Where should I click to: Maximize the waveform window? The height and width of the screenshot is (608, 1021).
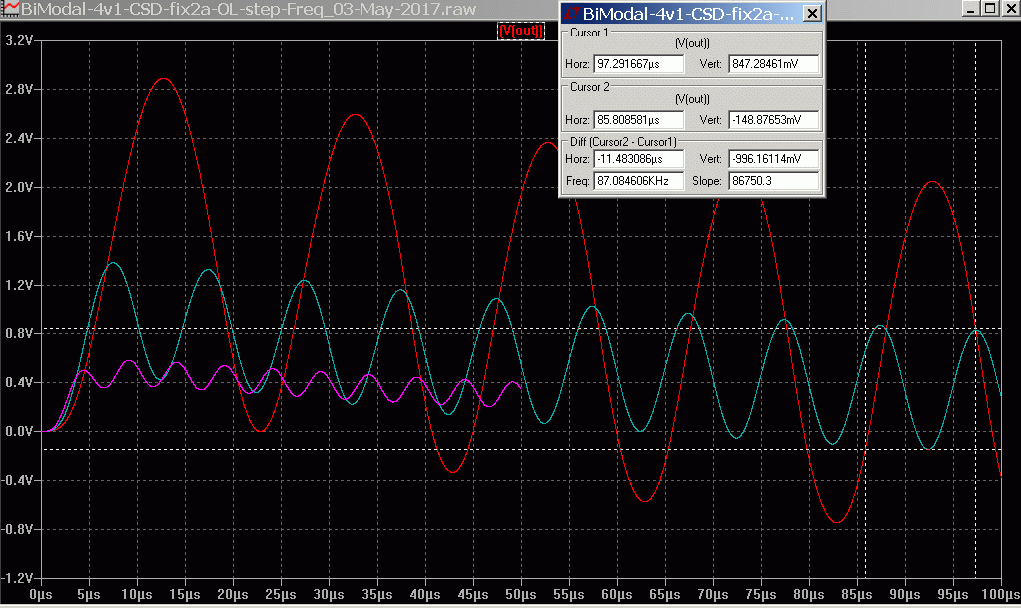pyautogui.click(x=990, y=8)
